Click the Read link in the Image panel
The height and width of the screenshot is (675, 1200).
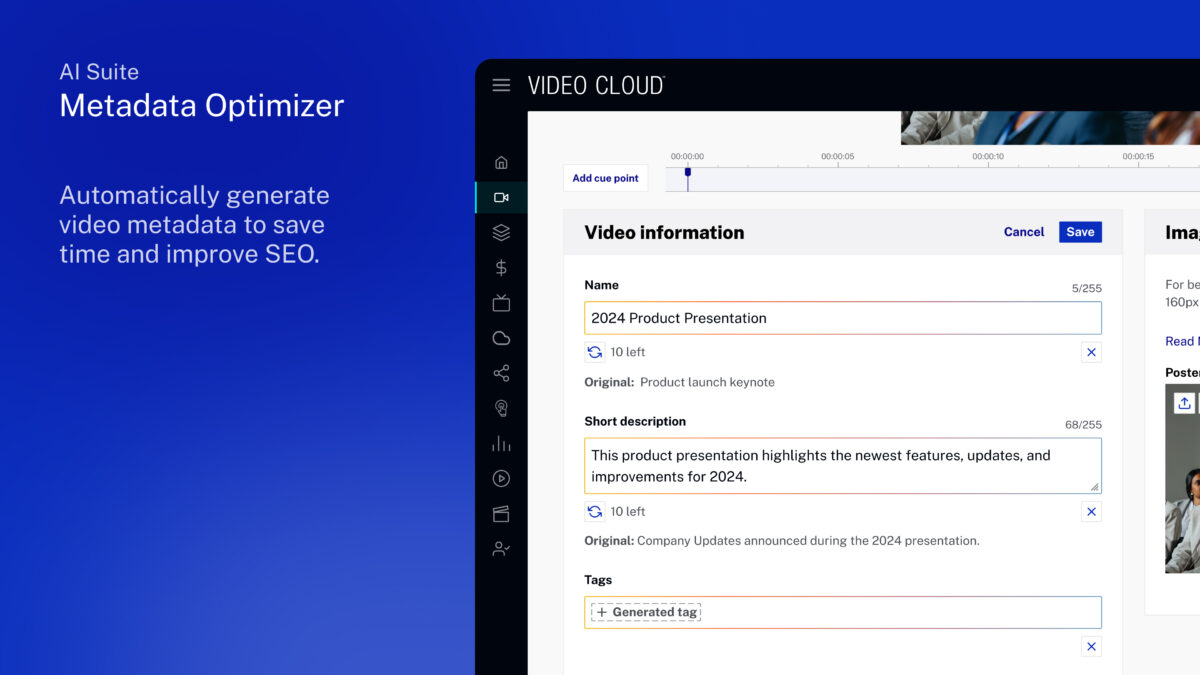[1179, 341]
